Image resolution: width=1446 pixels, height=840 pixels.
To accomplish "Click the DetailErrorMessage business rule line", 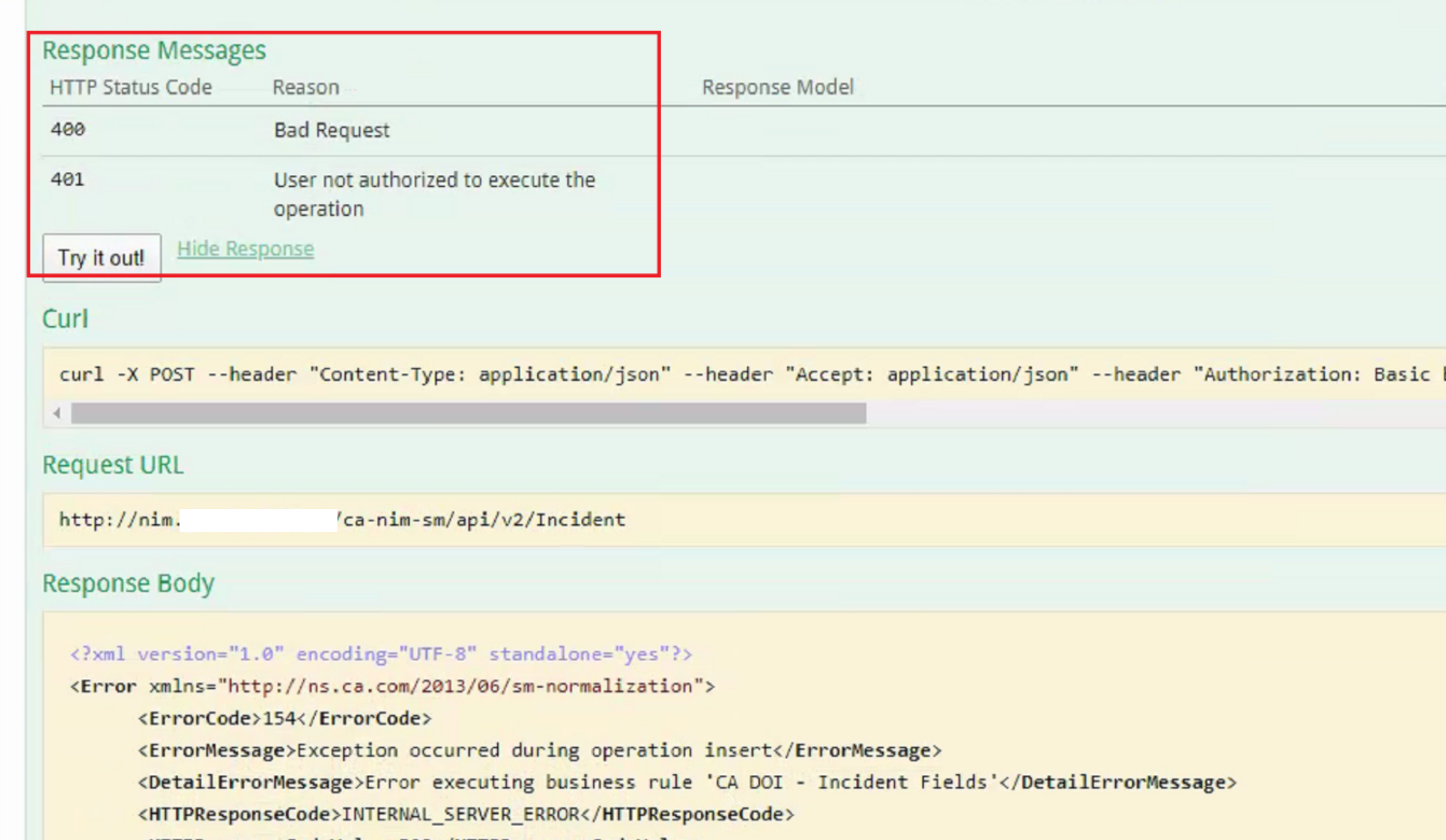I will click(687, 782).
